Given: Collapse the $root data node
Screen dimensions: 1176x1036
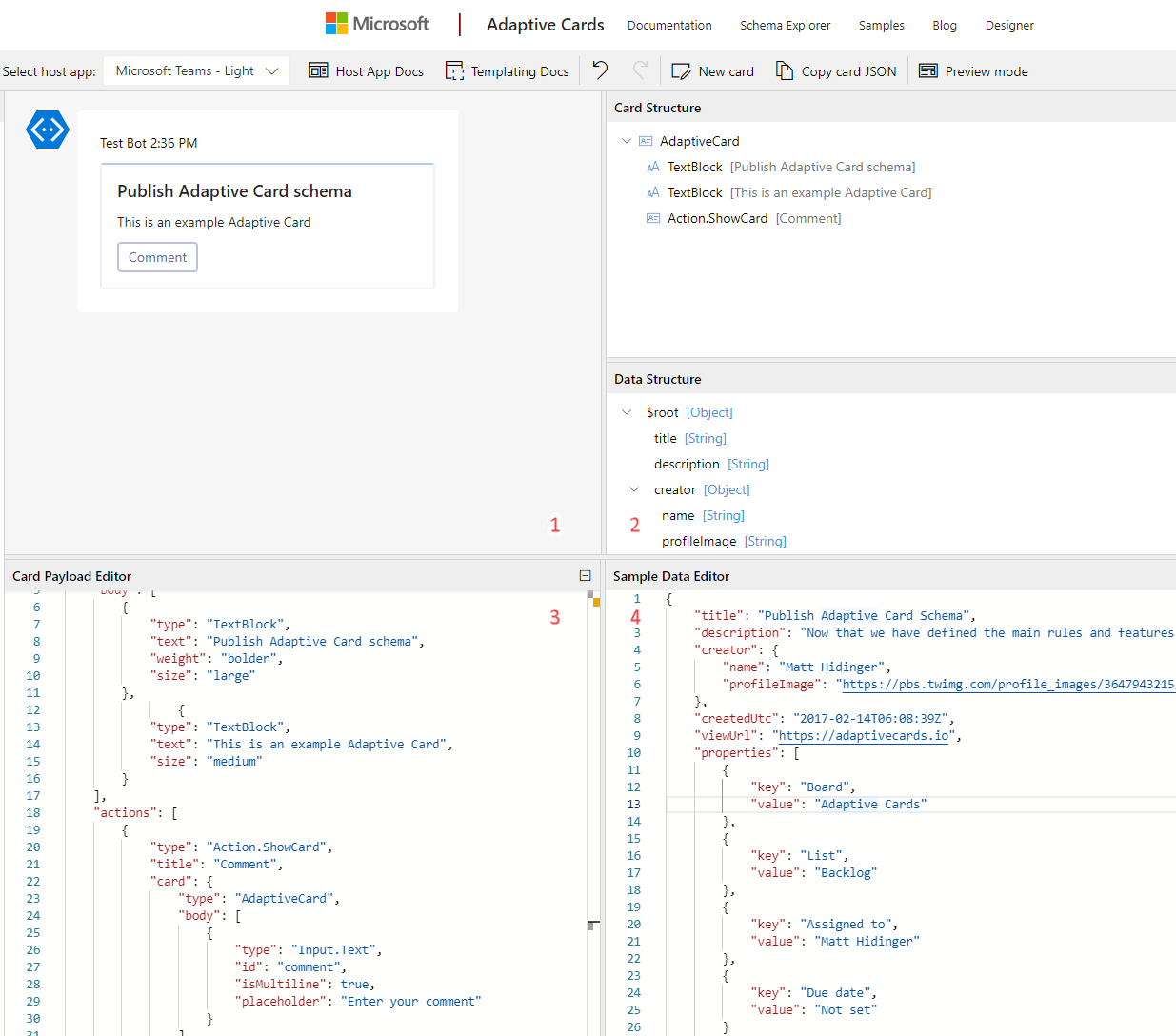Looking at the screenshot, I should tap(627, 412).
